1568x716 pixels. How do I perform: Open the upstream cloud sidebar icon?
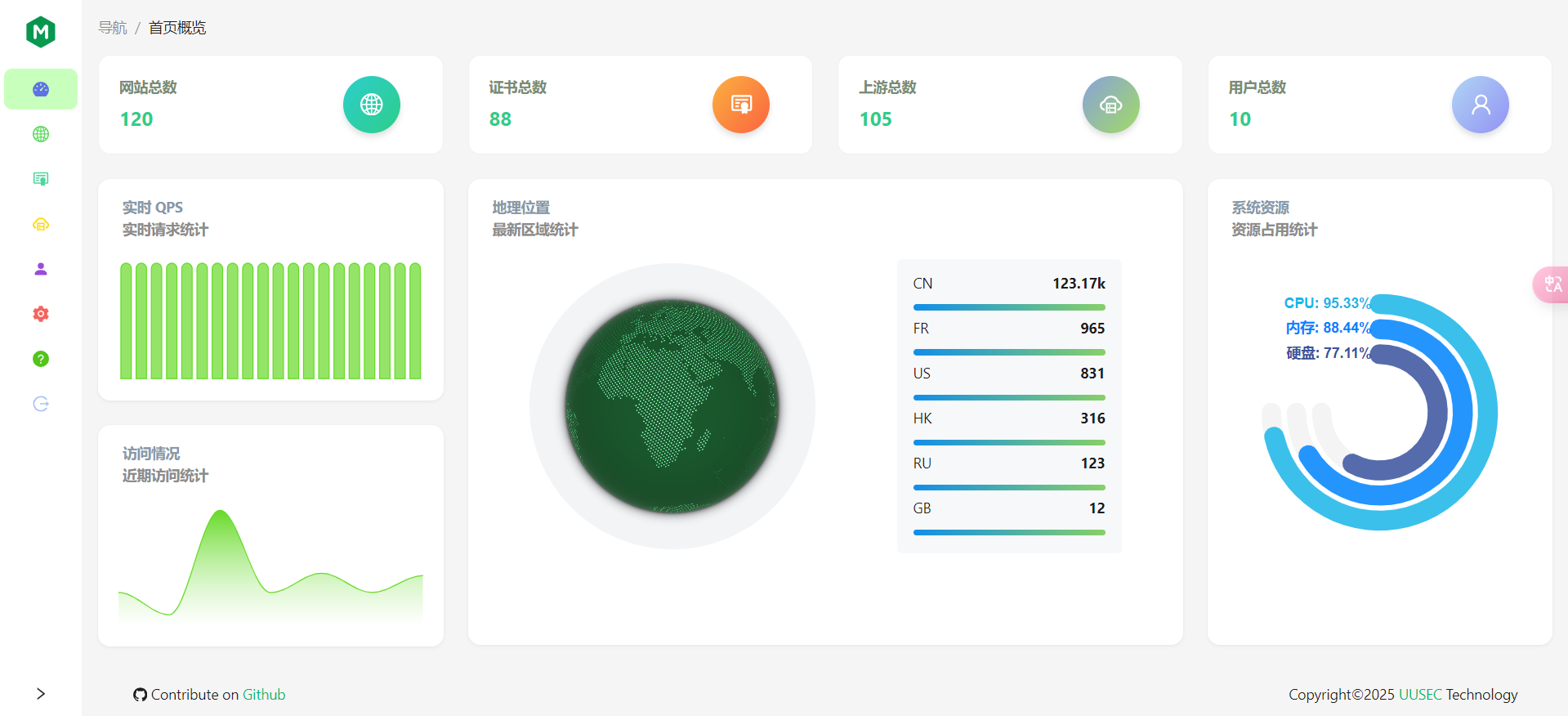(x=41, y=224)
